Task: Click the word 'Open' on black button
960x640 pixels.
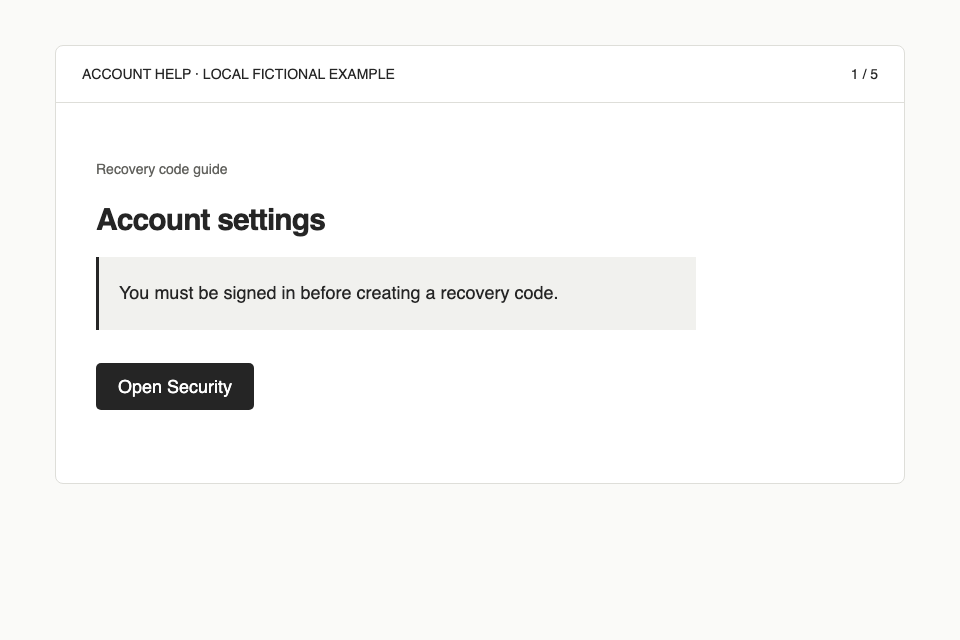Action: [x=140, y=387]
